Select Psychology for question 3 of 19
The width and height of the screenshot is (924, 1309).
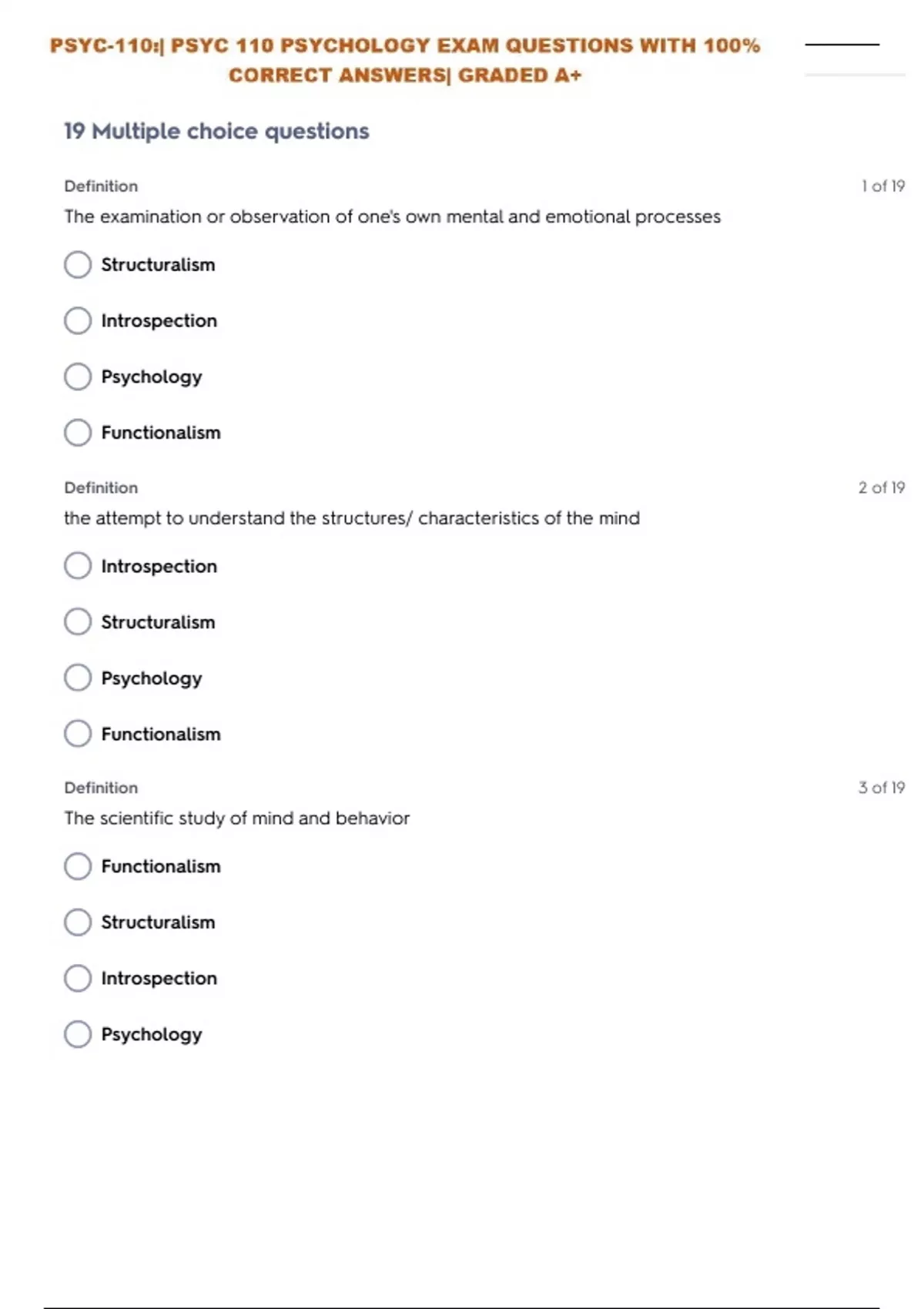[x=78, y=1034]
